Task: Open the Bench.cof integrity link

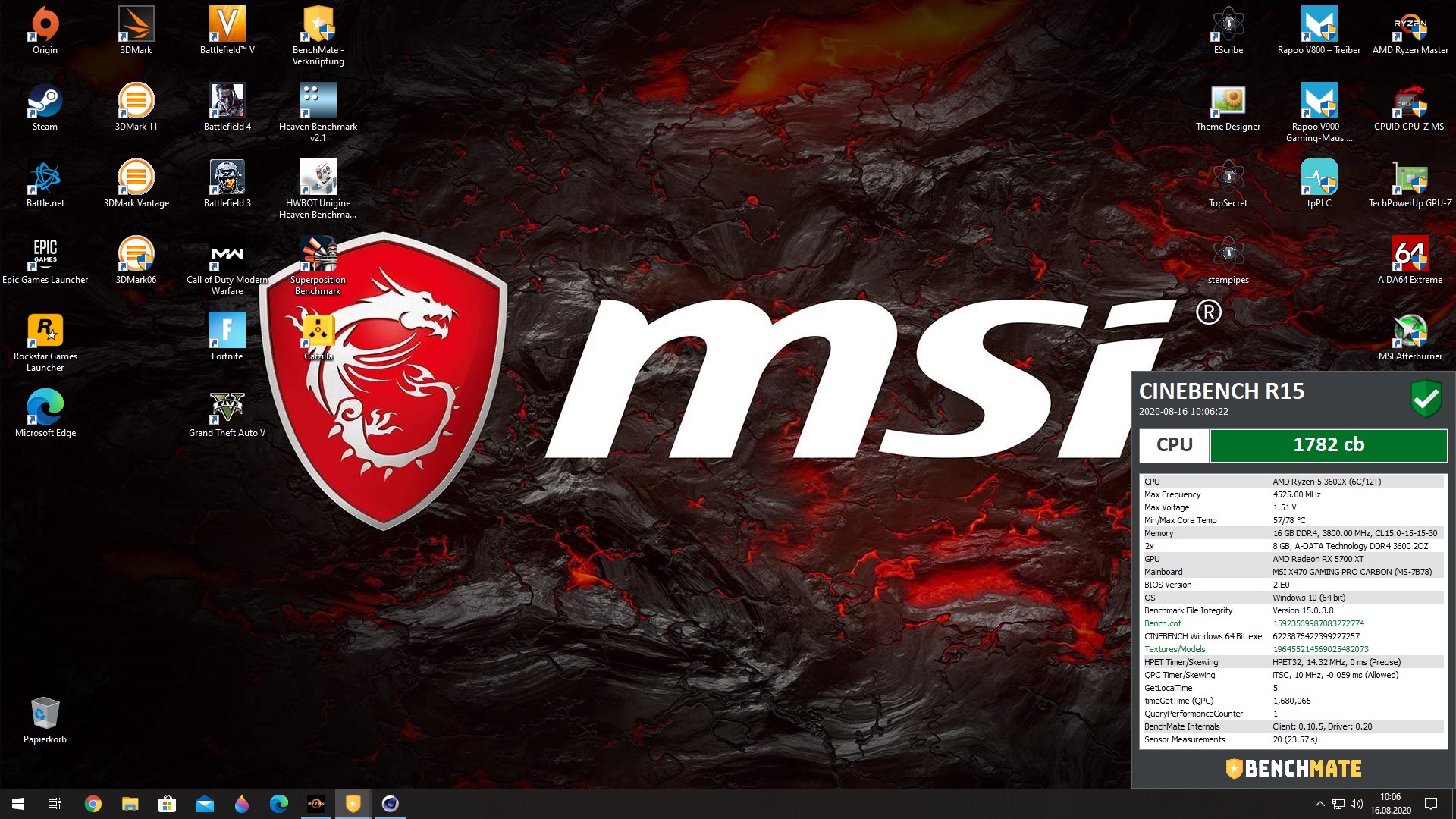Action: (1163, 623)
